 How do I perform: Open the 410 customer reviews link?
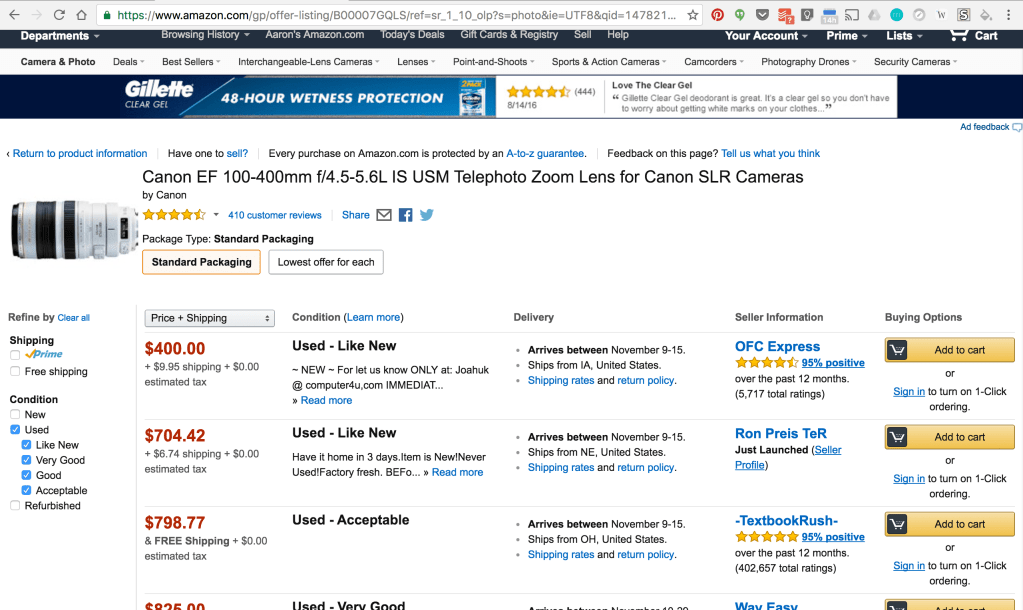click(275, 215)
